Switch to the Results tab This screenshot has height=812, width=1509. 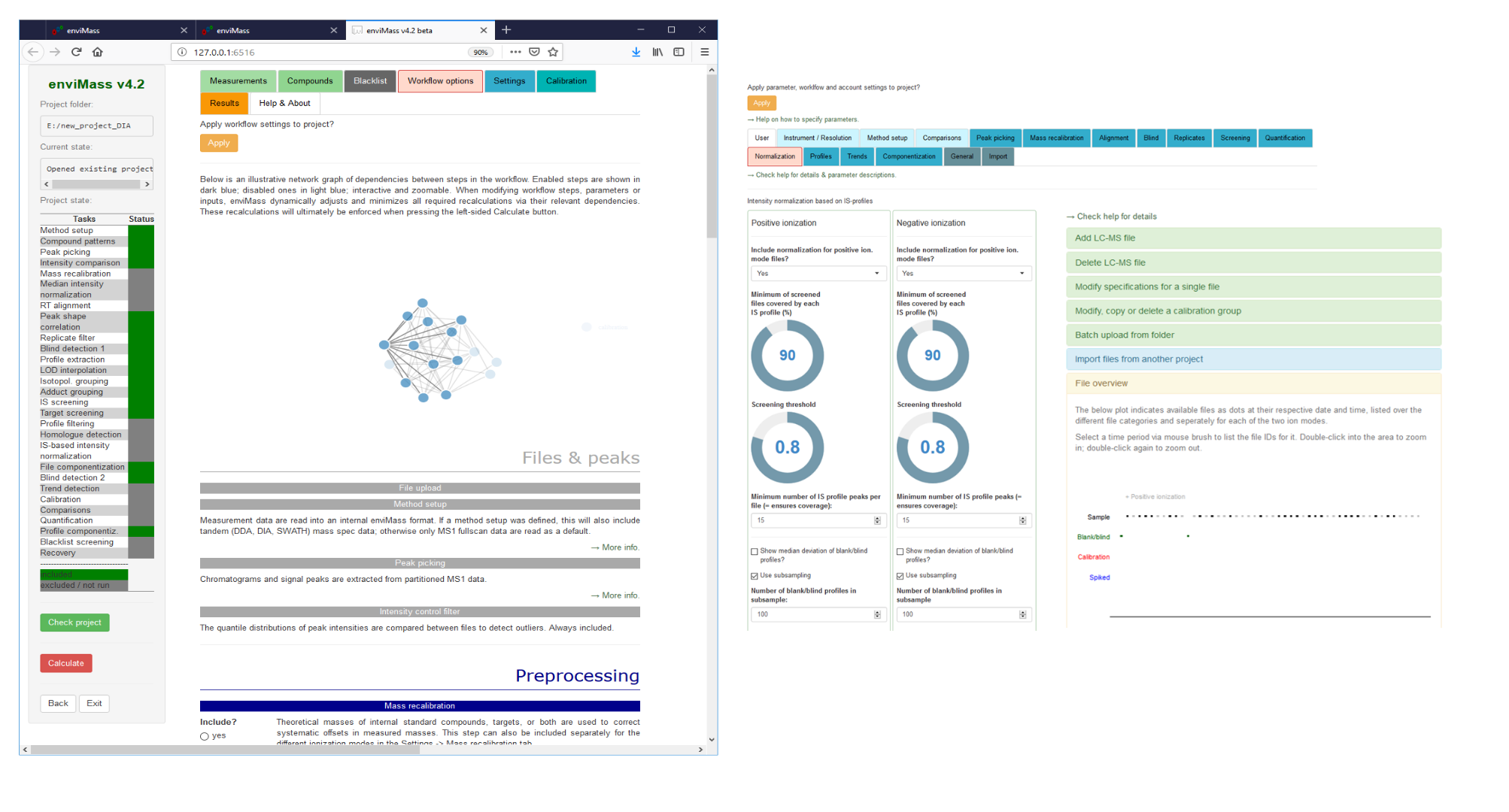224,104
